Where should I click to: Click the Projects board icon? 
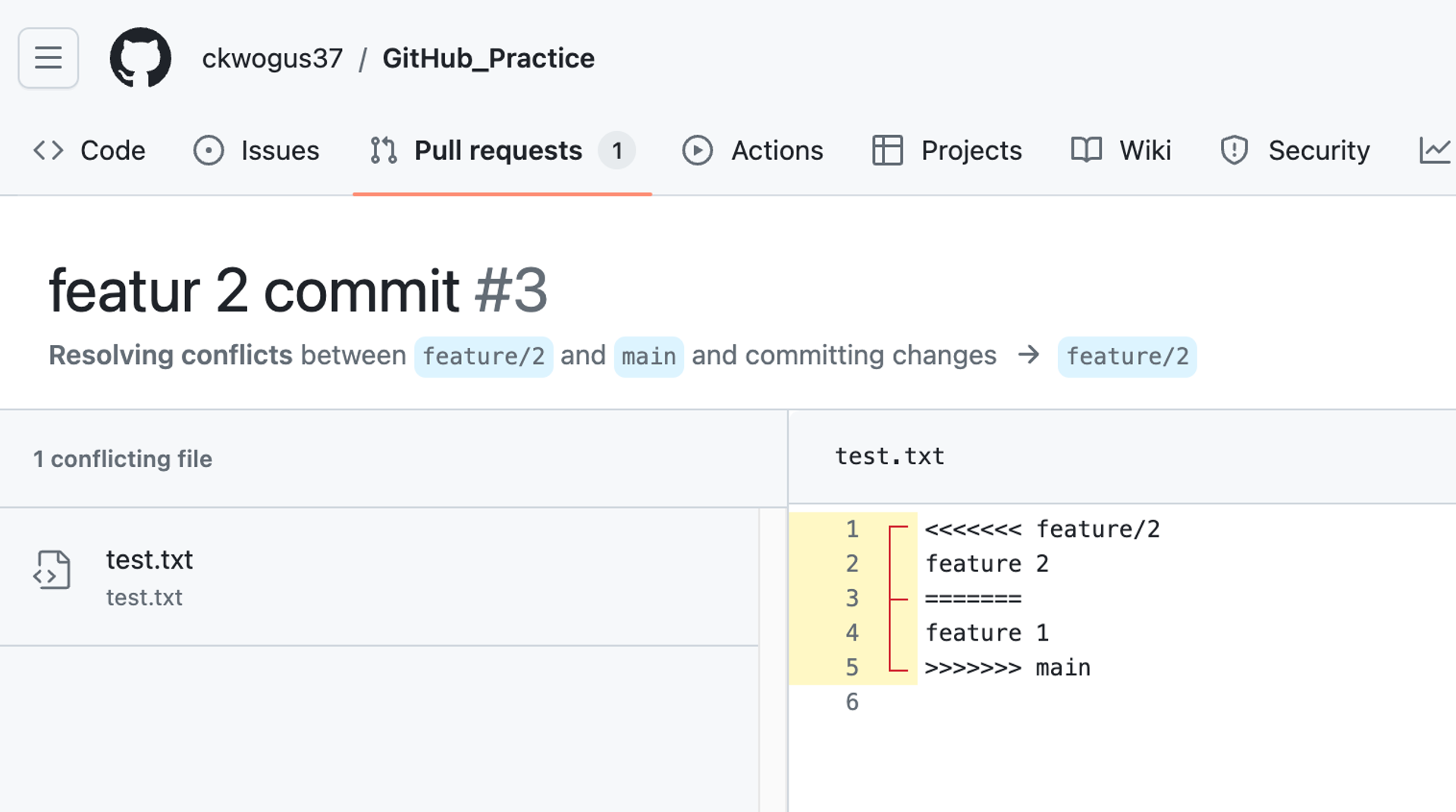[888, 150]
